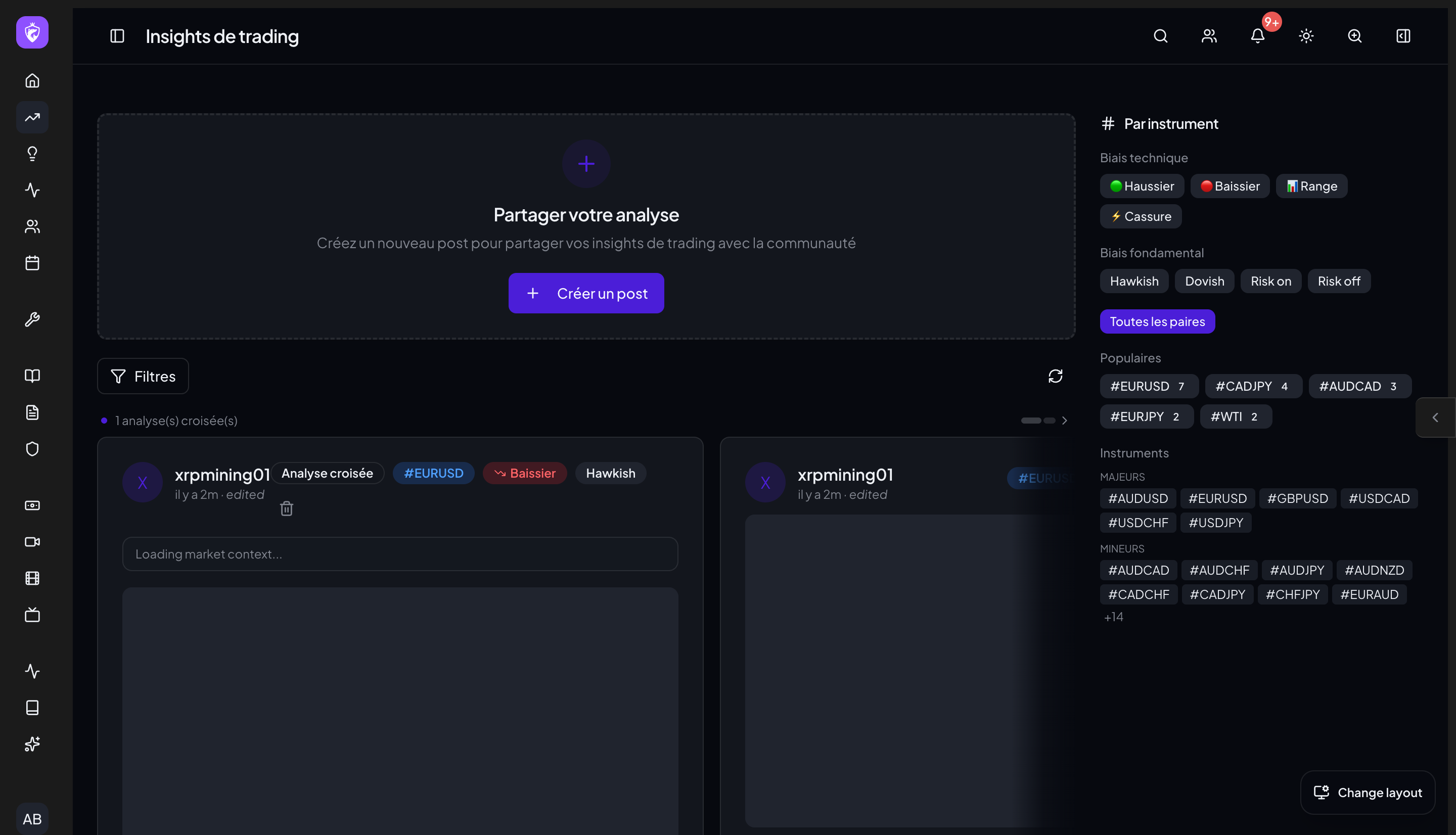Open the Change layout button
1456x835 pixels.
[1368, 793]
